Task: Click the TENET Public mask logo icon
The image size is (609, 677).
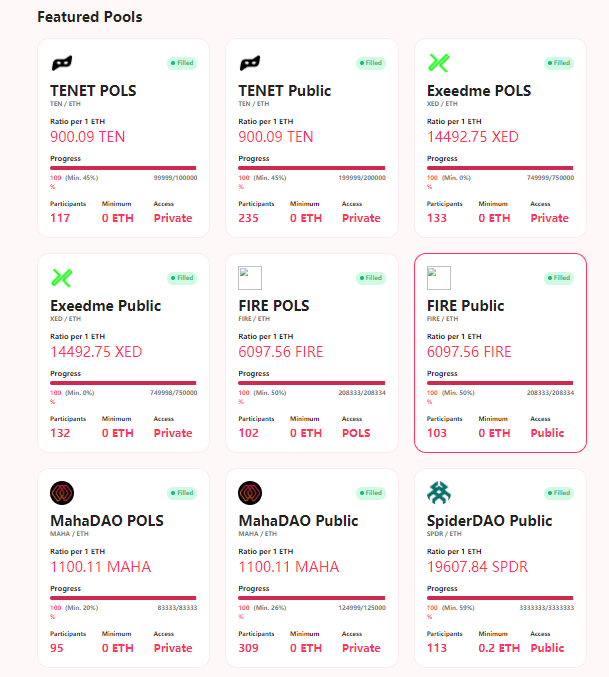Action: coord(250,63)
